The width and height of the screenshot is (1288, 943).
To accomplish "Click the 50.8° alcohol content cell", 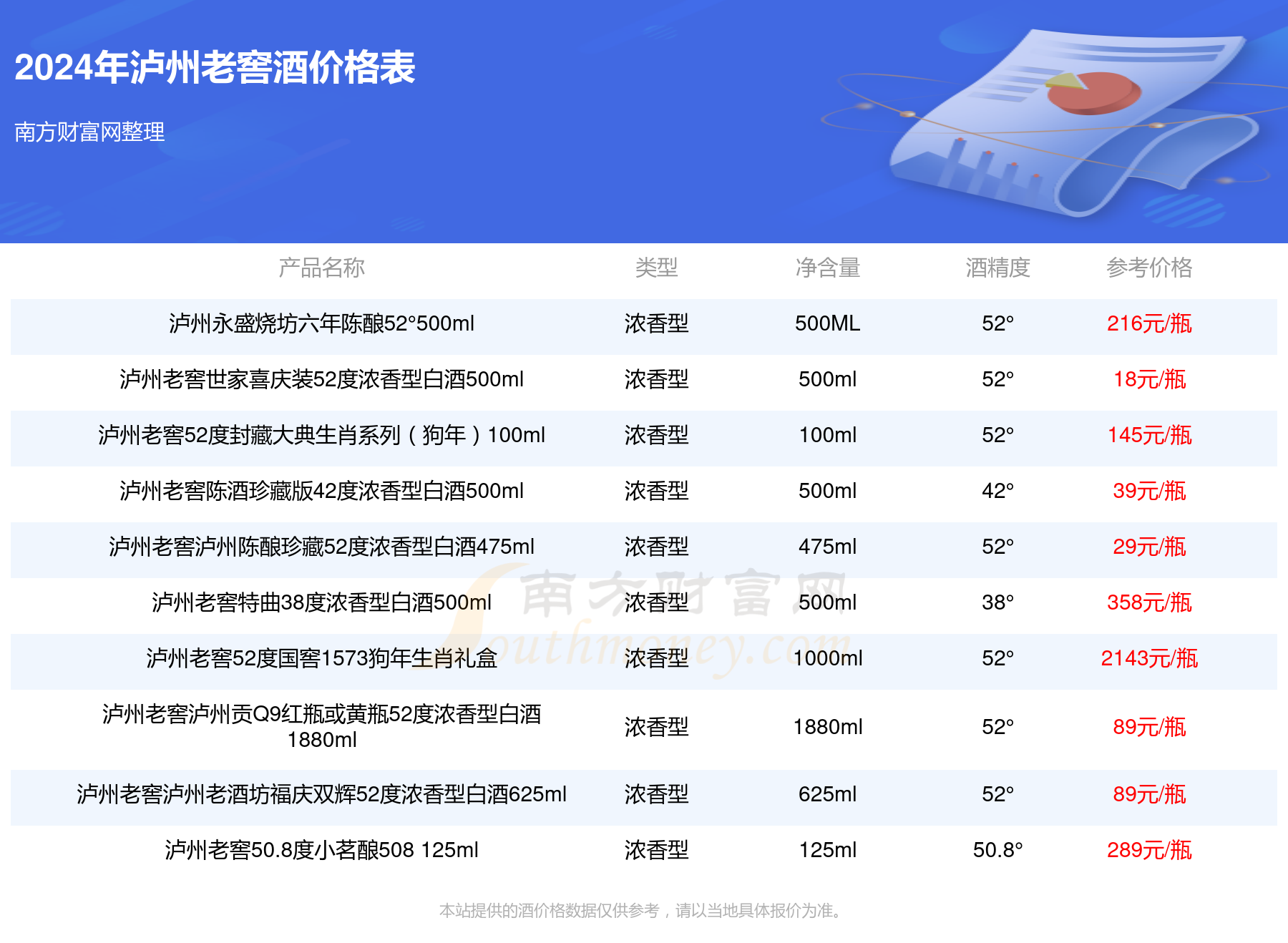I will [x=997, y=850].
